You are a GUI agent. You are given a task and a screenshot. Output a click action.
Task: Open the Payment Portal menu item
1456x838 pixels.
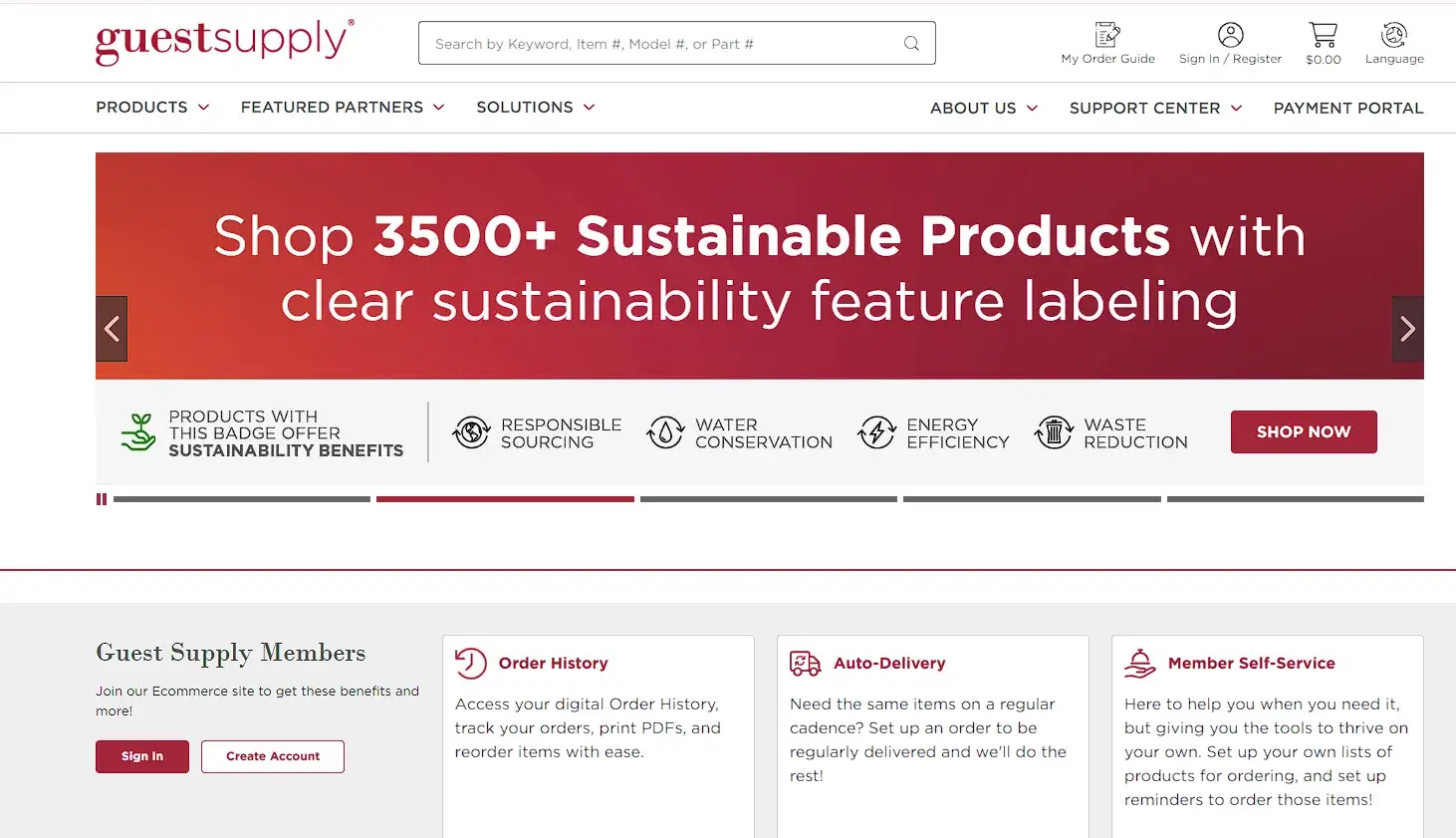click(1347, 108)
